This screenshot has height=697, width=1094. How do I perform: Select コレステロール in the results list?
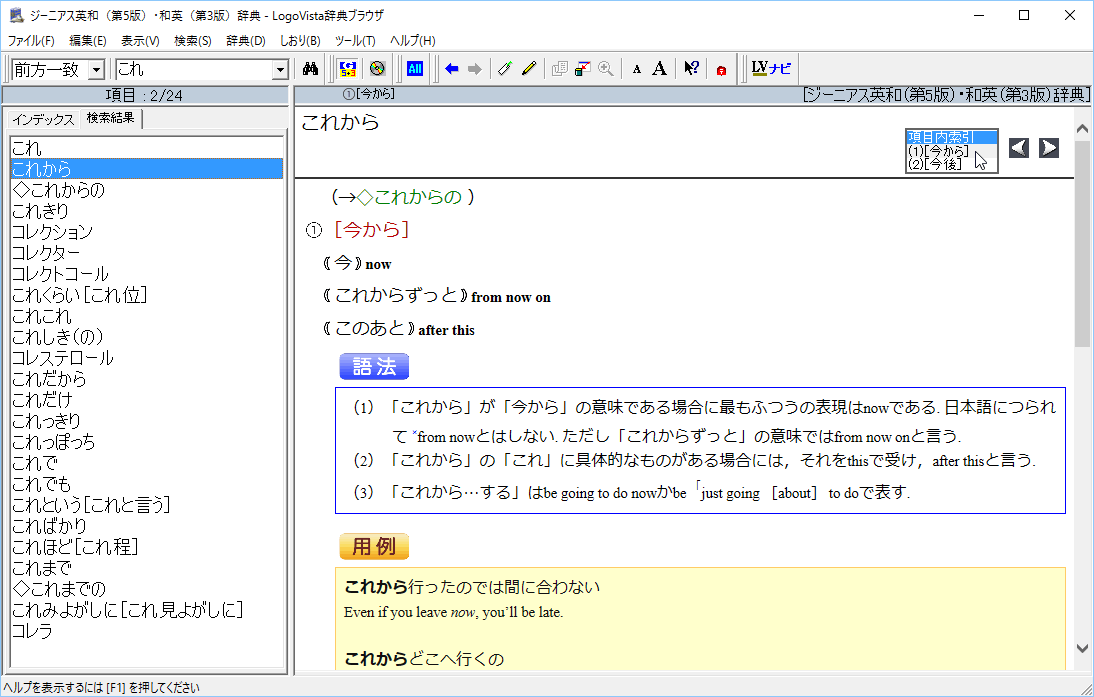[62, 358]
